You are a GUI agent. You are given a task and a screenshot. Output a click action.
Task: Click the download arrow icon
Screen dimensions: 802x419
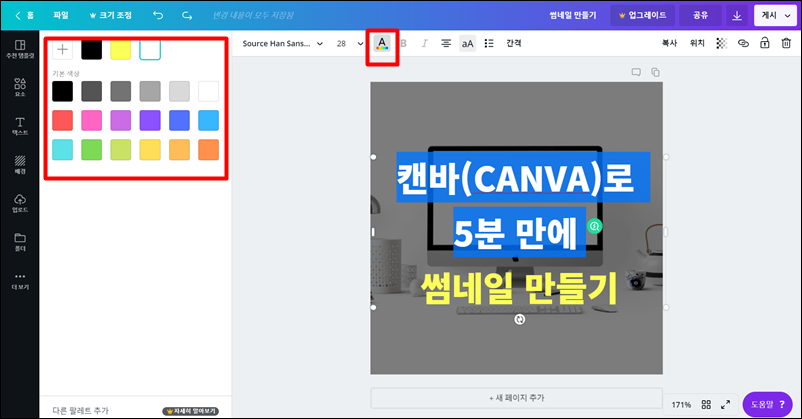coord(737,16)
